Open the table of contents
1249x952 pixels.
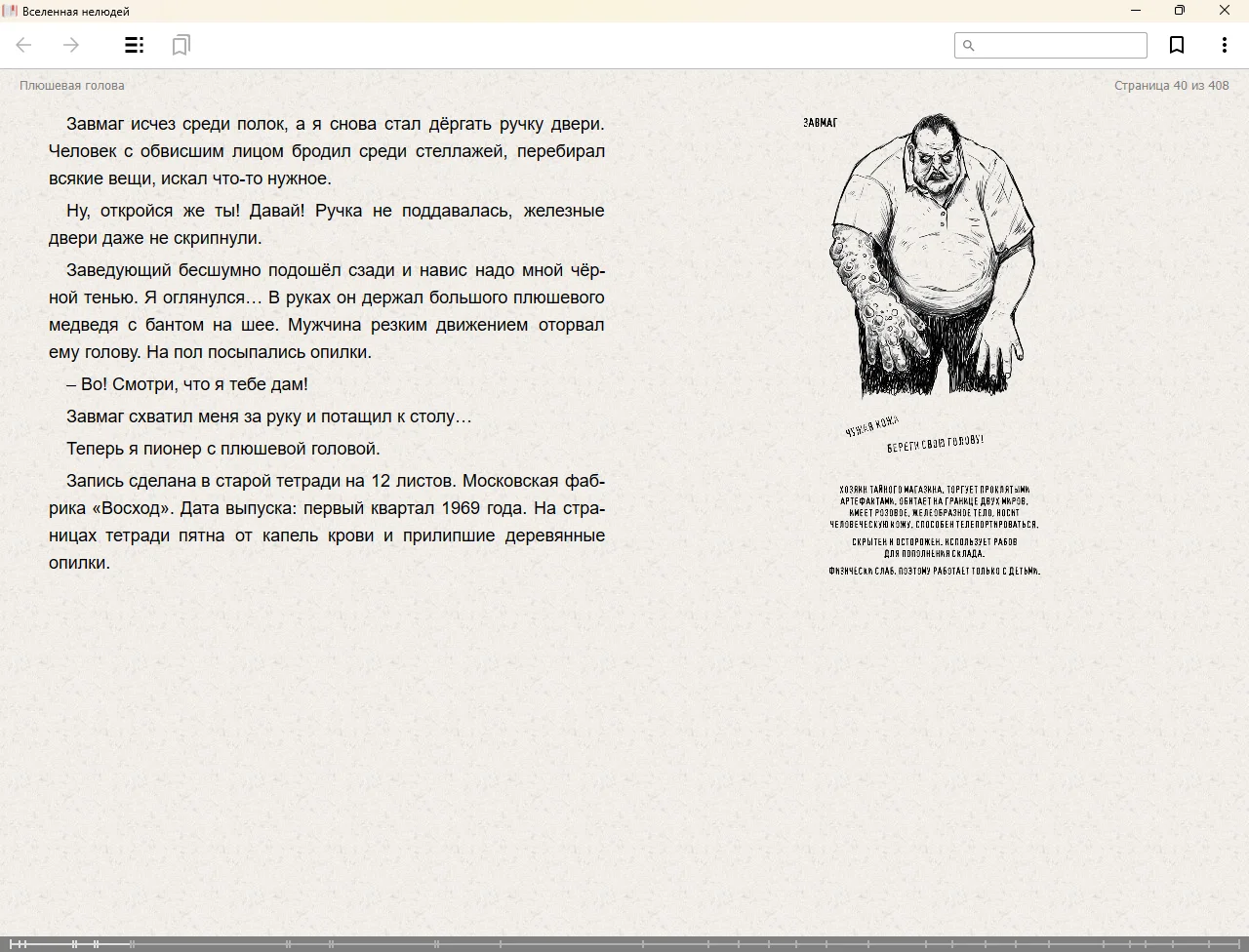135,45
